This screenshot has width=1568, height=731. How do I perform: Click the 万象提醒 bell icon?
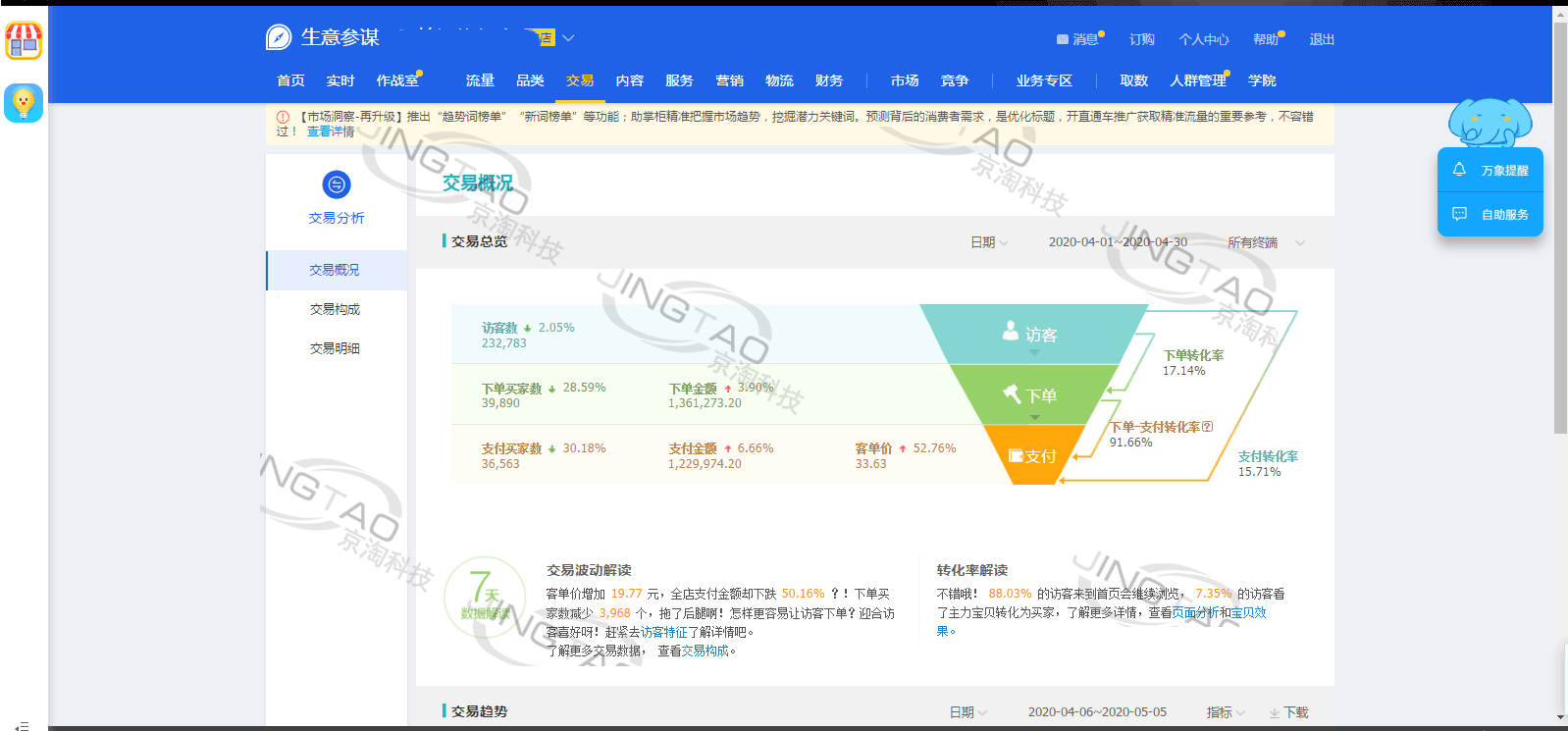coord(1459,170)
